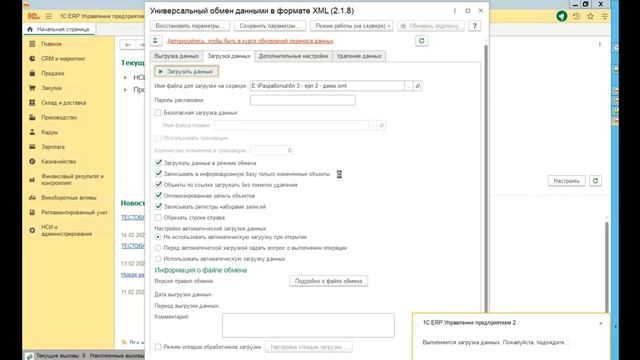Open favorites star icon in the header
Screen dimensions: 640x360
pyautogui.click(x=590, y=16)
